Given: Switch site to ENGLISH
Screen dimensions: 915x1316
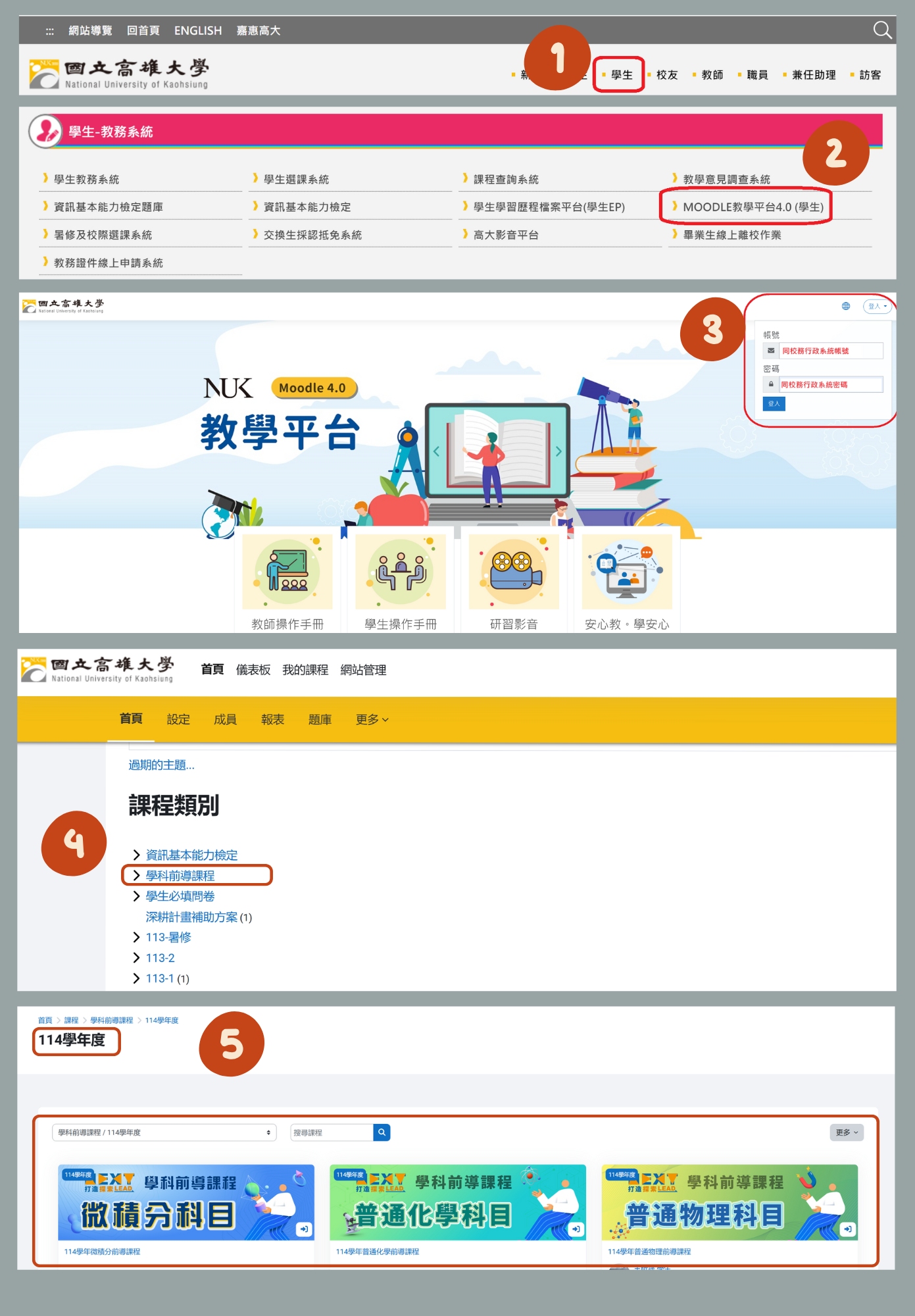Looking at the screenshot, I should click(x=198, y=30).
